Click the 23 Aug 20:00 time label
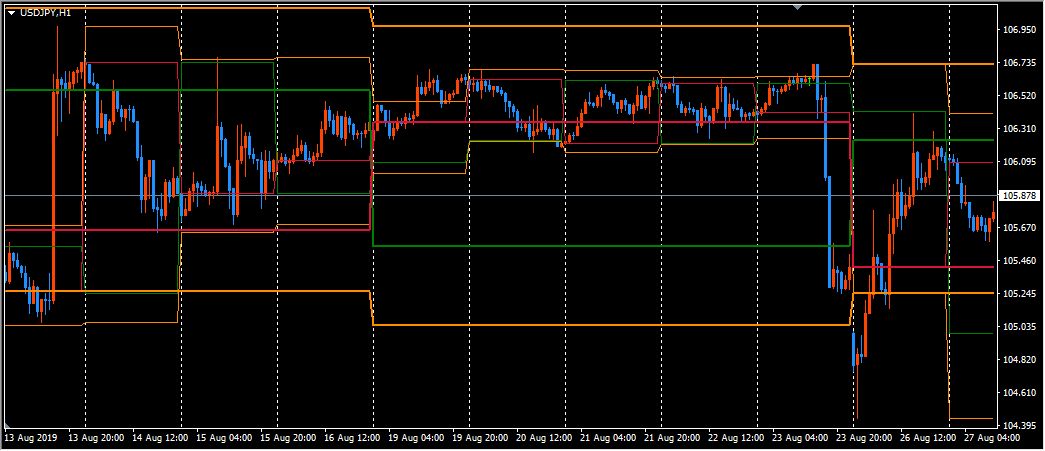The height and width of the screenshot is (451, 1045). point(863,438)
